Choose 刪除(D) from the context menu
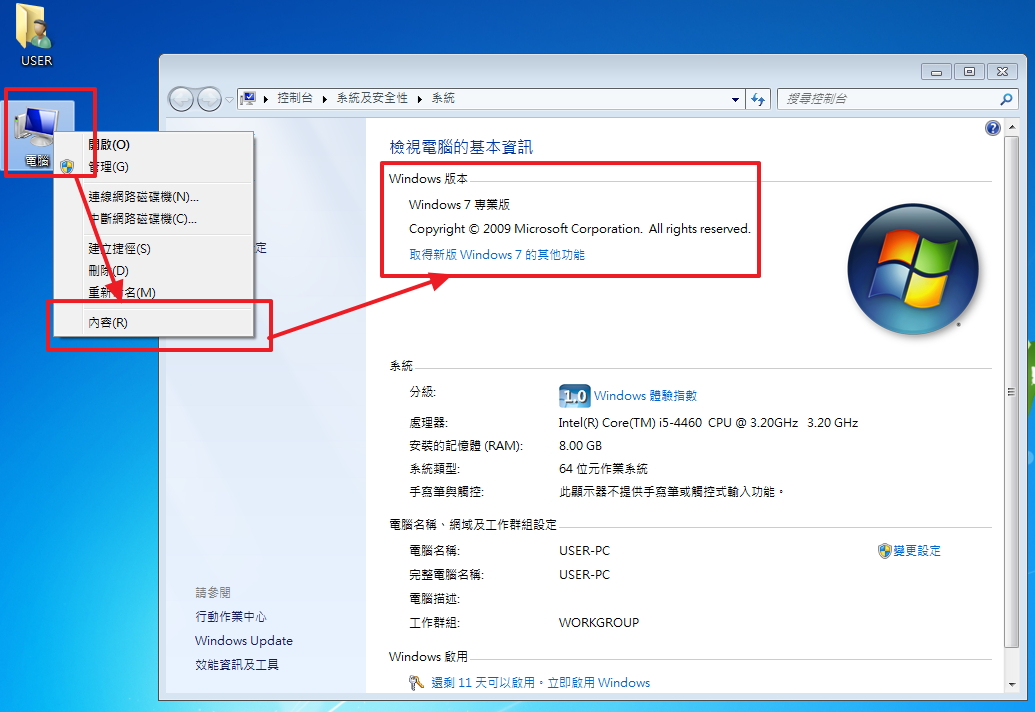Image resolution: width=1035 pixels, height=712 pixels. (153, 271)
